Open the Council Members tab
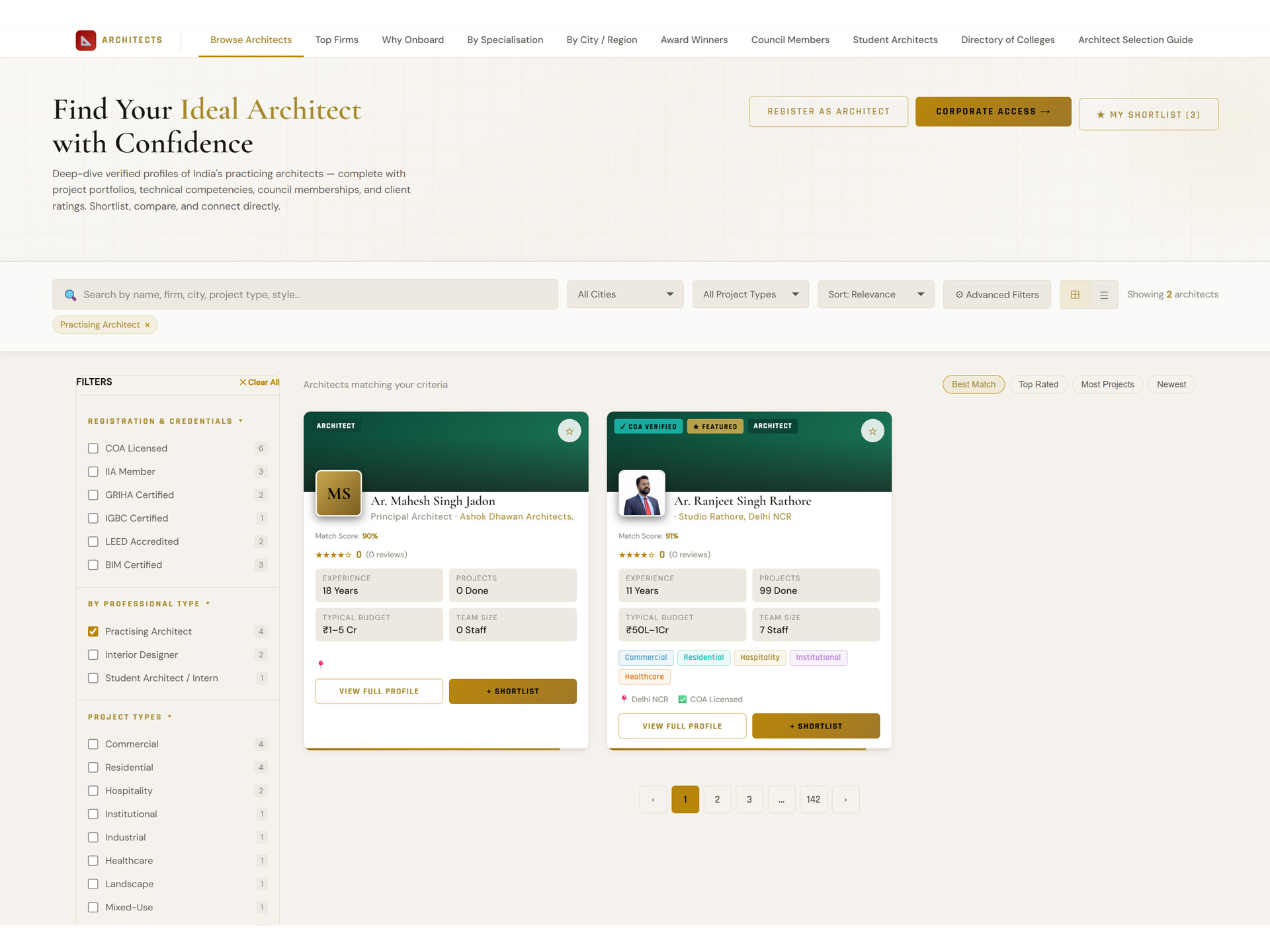The height and width of the screenshot is (952, 1270). pyautogui.click(x=790, y=40)
